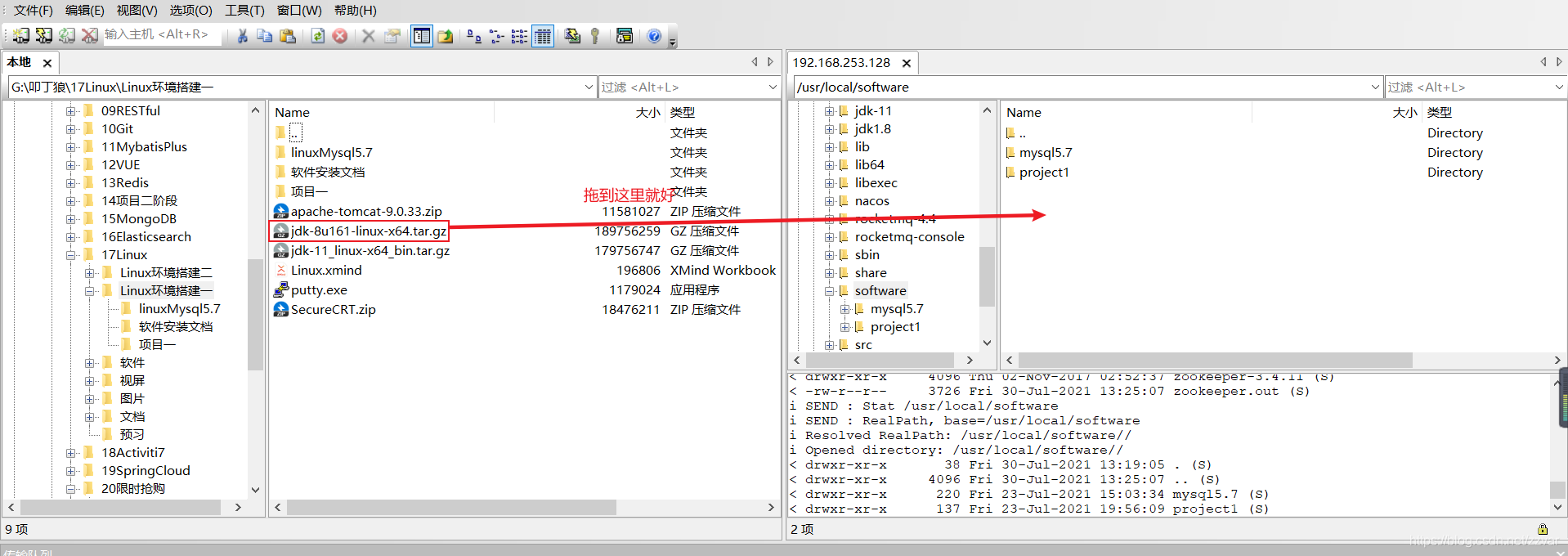Open the 窗口(W) menu
This screenshot has height=556, width=1568.
[299, 11]
